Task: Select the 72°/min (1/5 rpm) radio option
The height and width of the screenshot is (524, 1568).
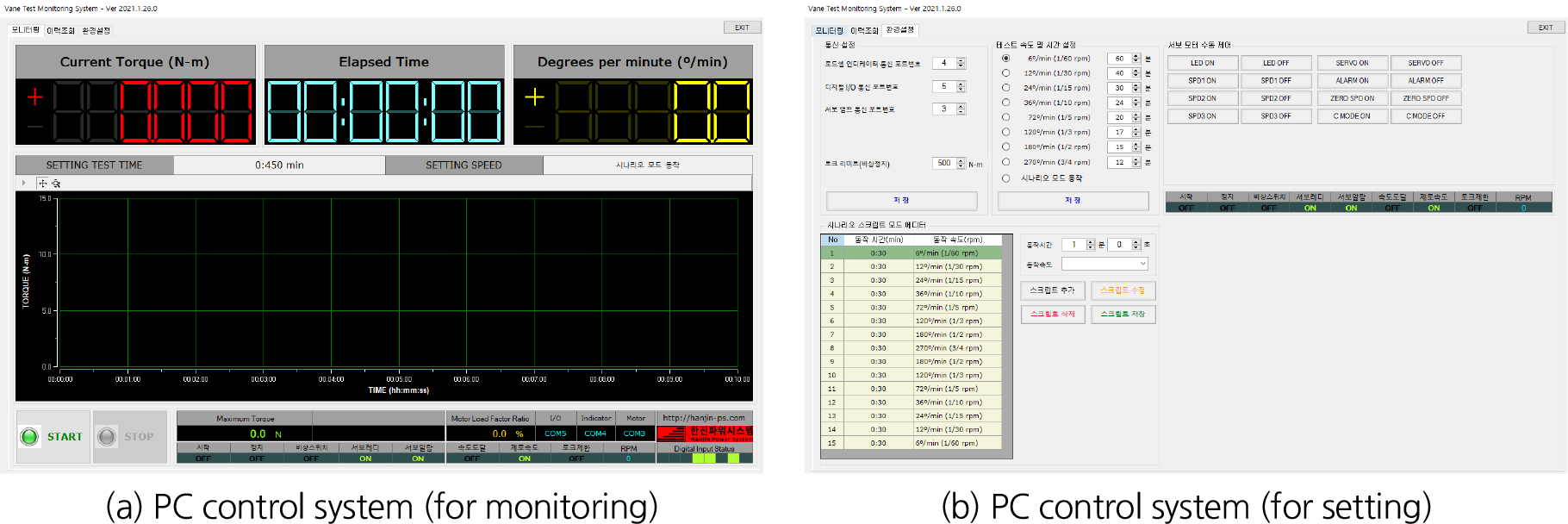Action: click(1005, 117)
